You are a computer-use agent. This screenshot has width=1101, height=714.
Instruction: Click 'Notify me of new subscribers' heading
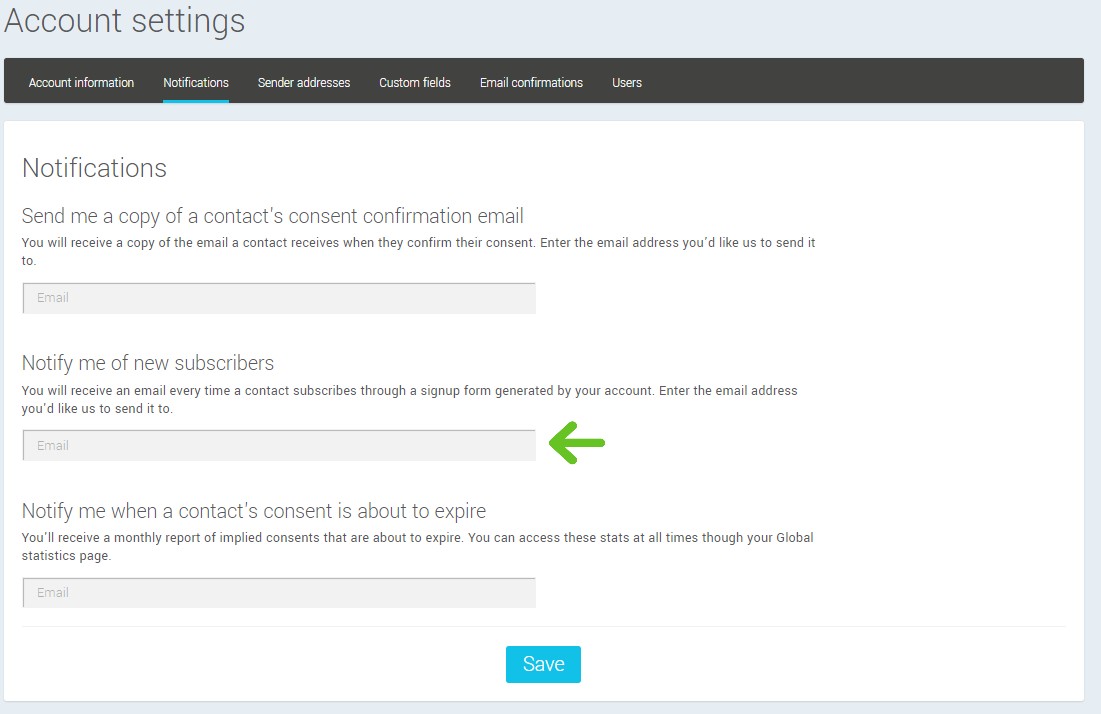pyautogui.click(x=148, y=363)
